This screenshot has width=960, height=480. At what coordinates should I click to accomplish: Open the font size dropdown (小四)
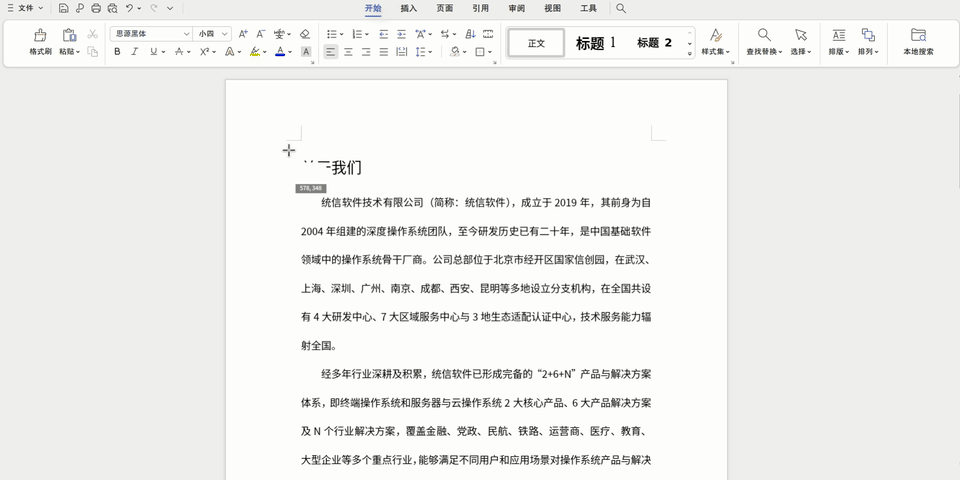[225, 34]
